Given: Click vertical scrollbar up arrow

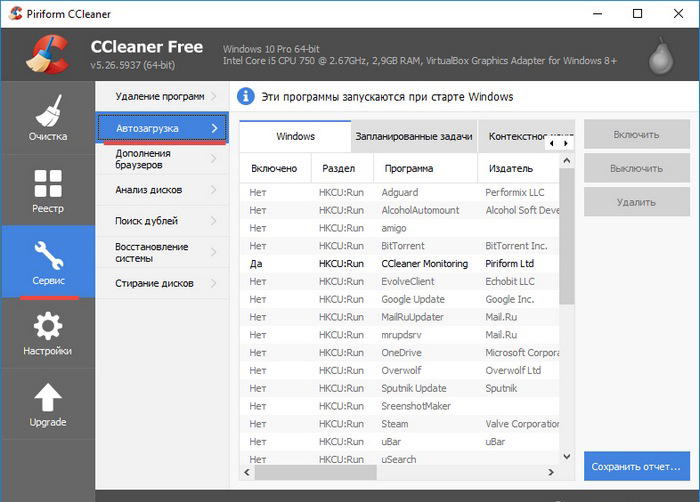Looking at the screenshot, I should [567, 160].
